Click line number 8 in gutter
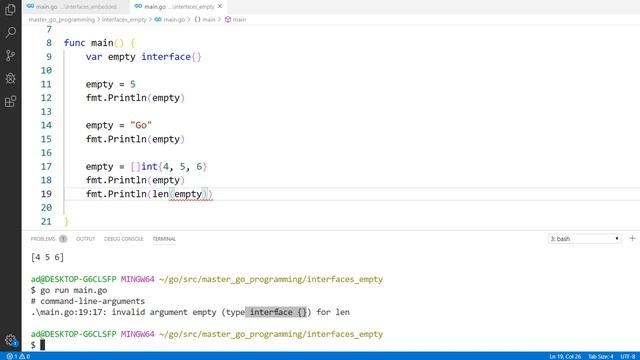 [49, 43]
